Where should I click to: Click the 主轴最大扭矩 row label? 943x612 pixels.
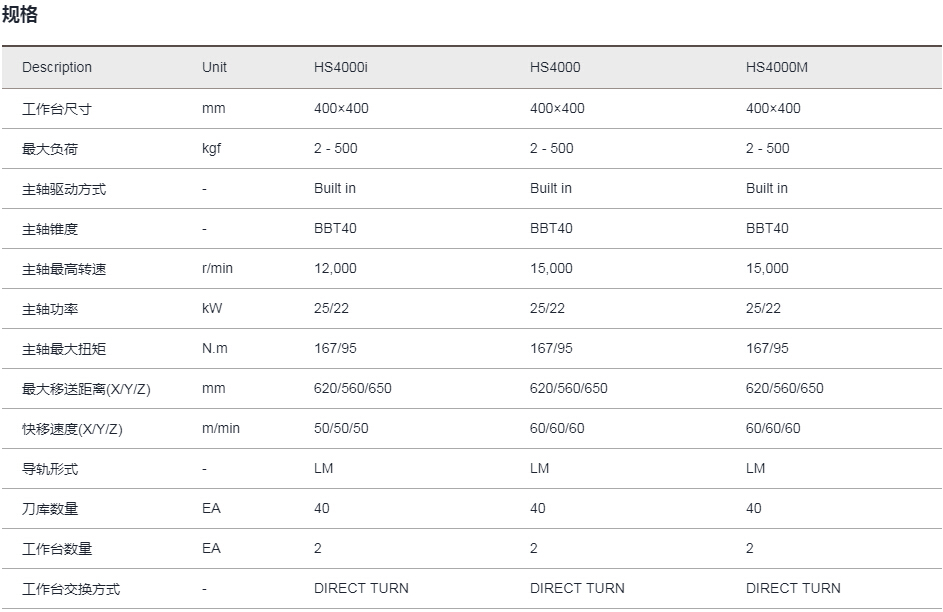click(x=64, y=349)
